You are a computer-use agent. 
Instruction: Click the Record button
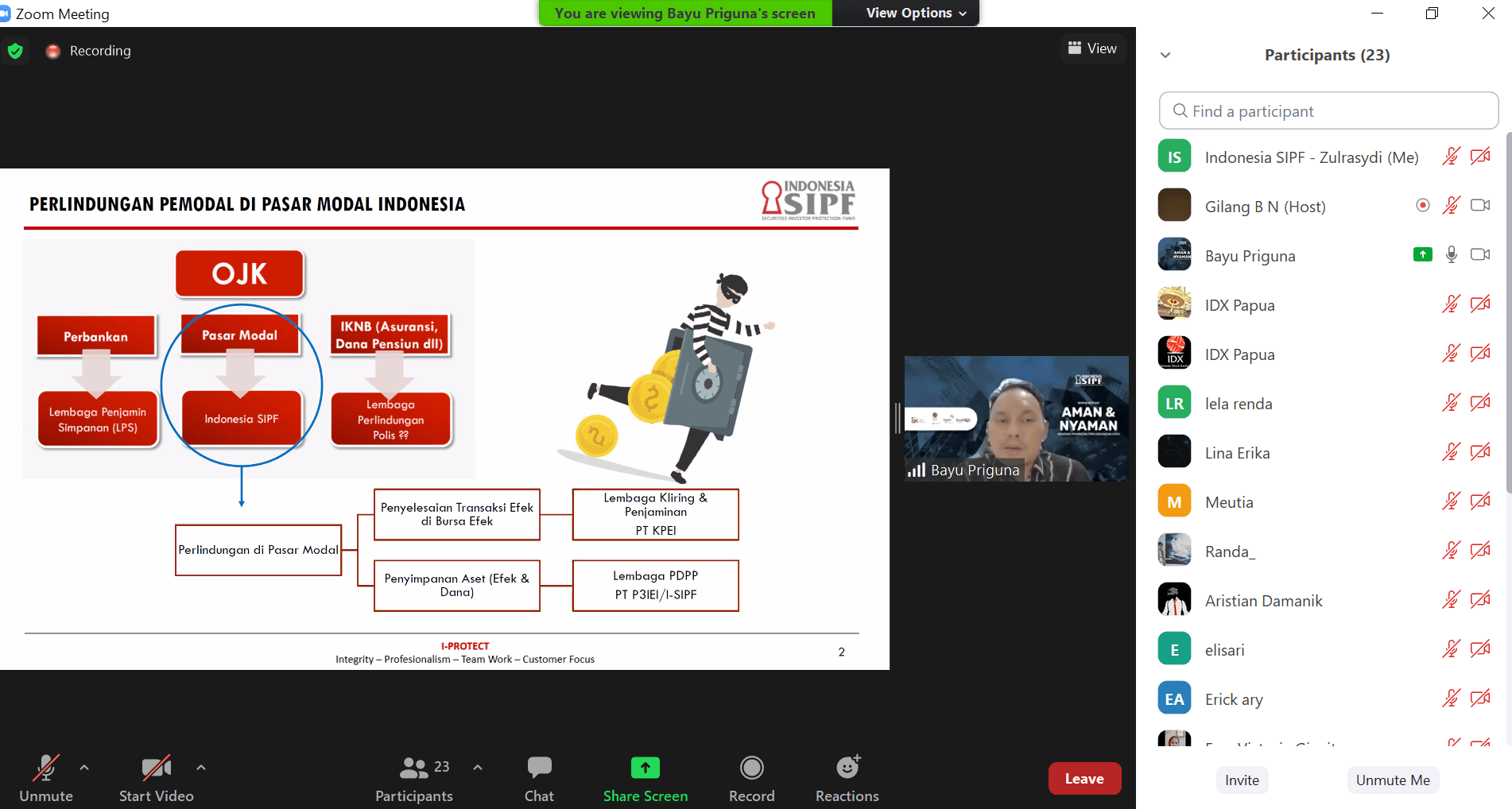pos(752,779)
